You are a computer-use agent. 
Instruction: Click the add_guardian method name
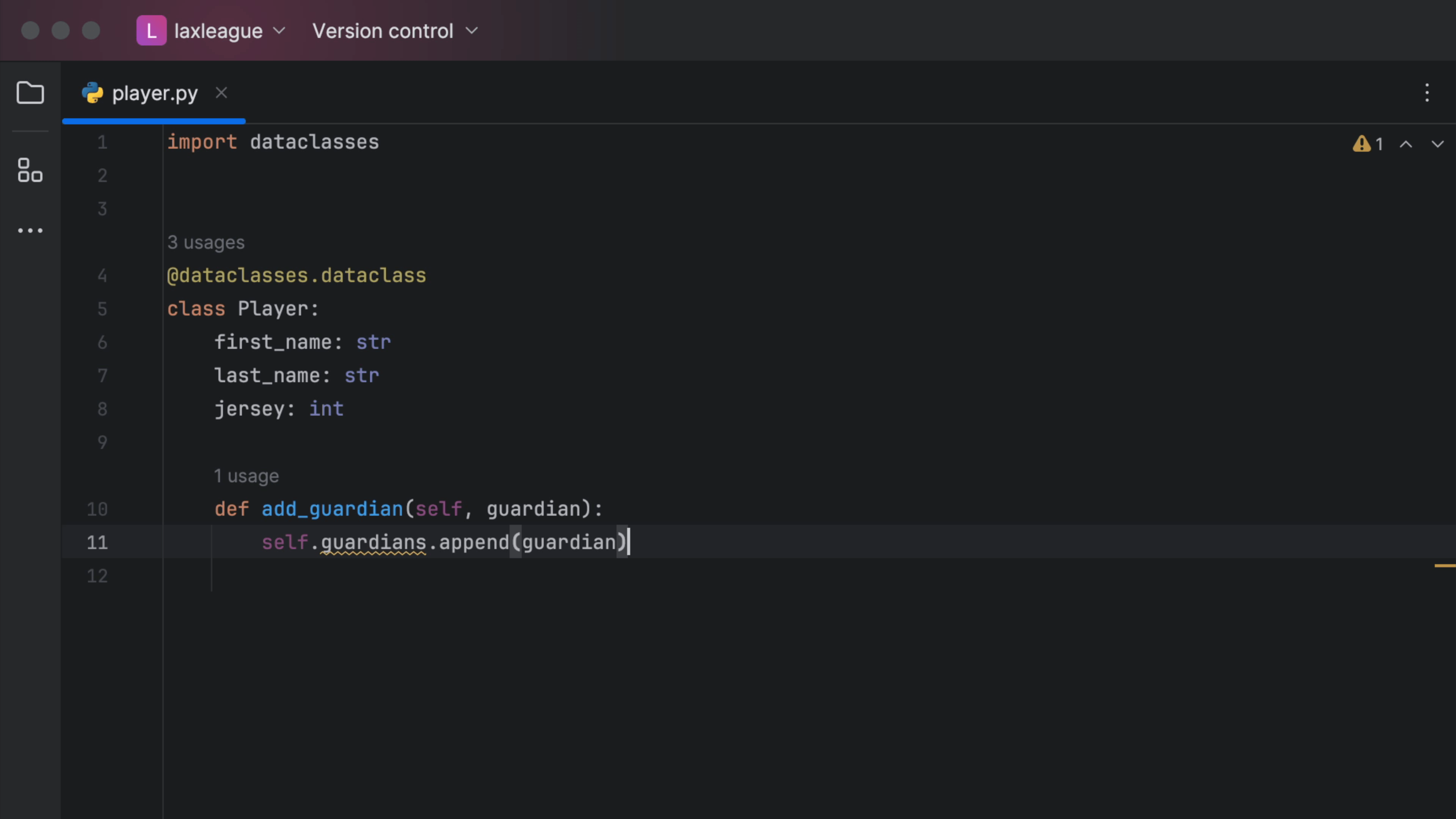point(332,509)
